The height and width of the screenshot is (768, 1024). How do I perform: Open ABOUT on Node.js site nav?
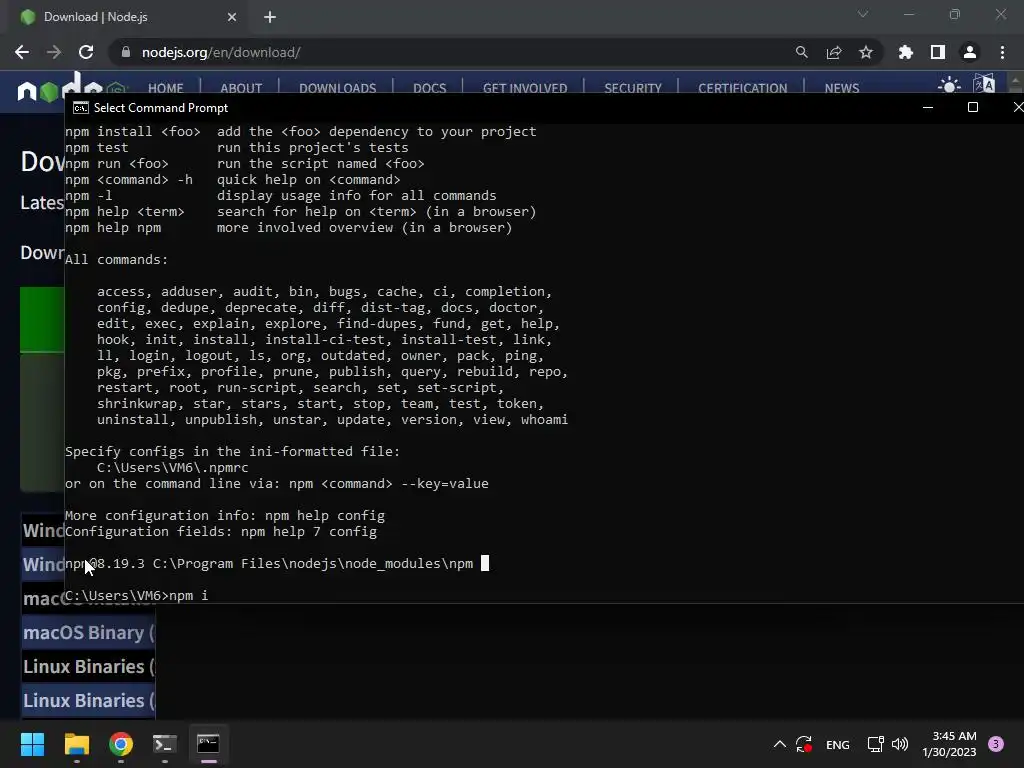click(241, 88)
